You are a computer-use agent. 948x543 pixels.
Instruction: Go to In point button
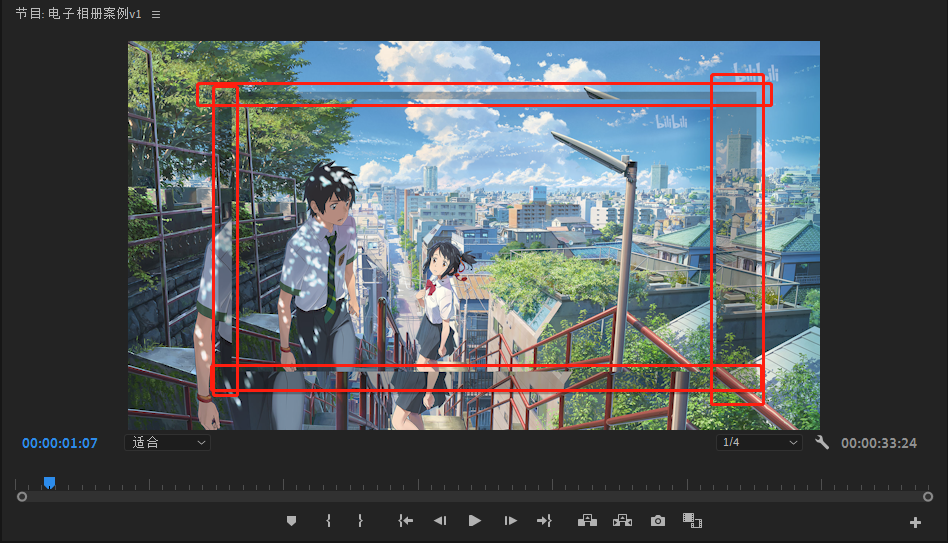tap(406, 521)
